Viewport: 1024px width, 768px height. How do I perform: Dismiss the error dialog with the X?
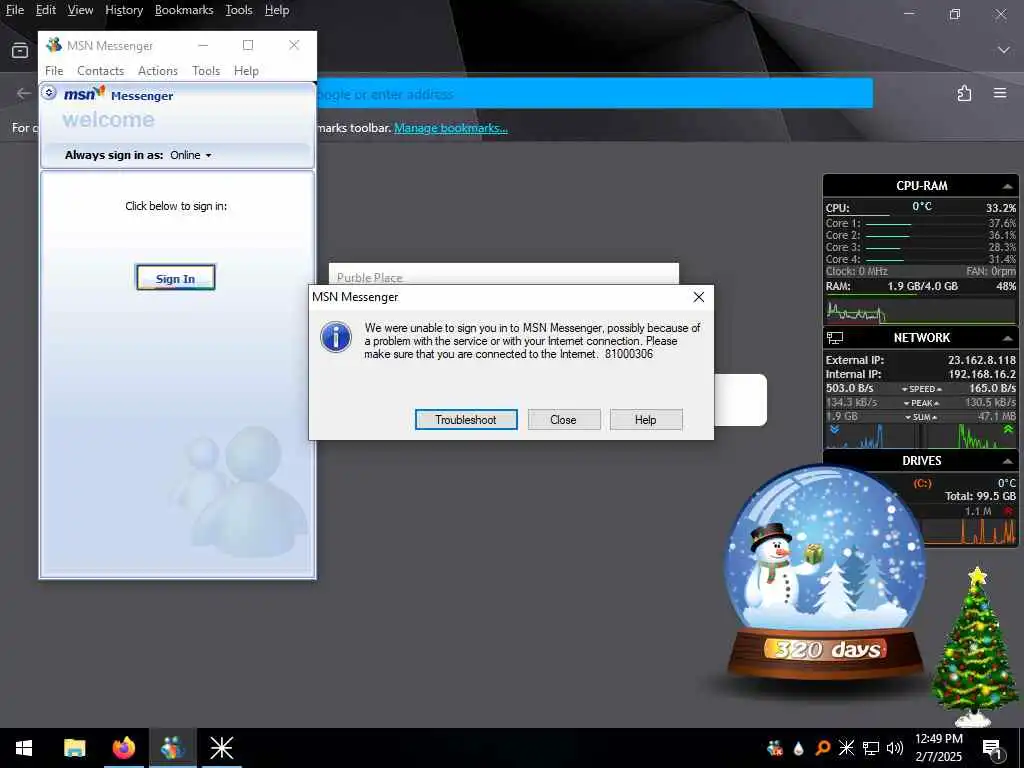click(699, 297)
